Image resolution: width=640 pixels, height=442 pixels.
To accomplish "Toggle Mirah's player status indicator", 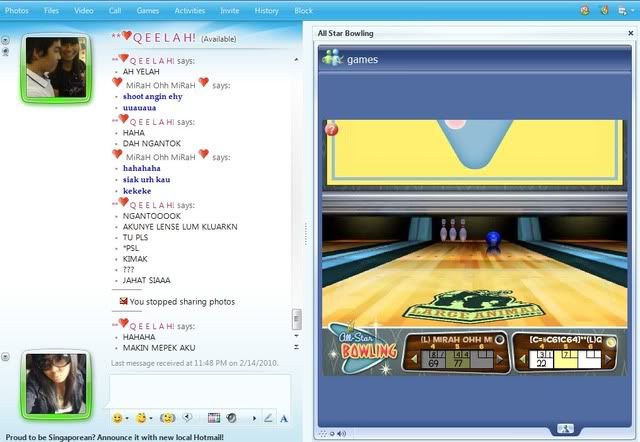I will click(x=500, y=340).
